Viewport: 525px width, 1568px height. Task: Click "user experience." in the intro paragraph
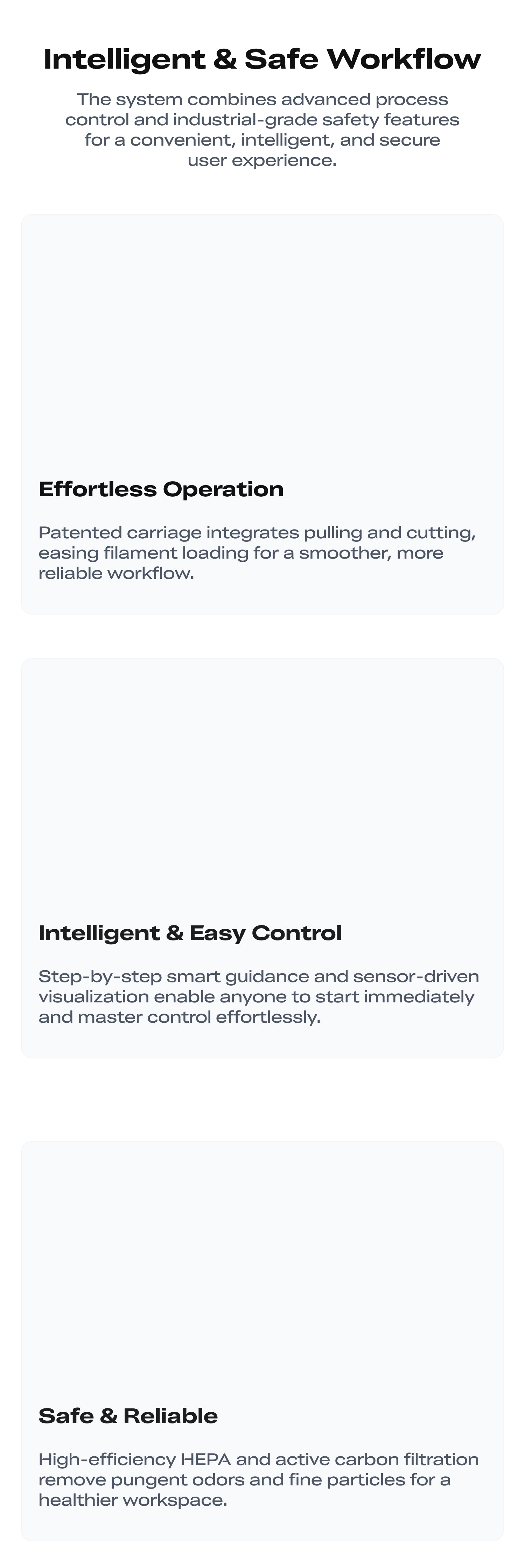262,160
